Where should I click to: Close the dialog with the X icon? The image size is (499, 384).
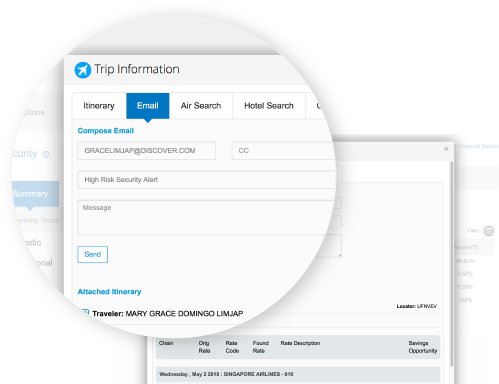click(x=446, y=149)
